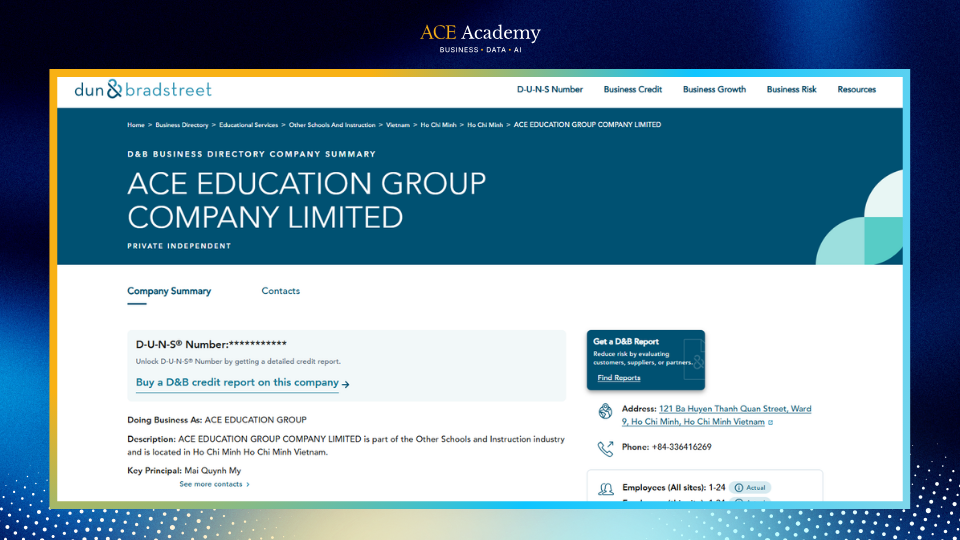Open the Business Credit menu
Screen dimensions: 960x540
[x=632, y=89]
